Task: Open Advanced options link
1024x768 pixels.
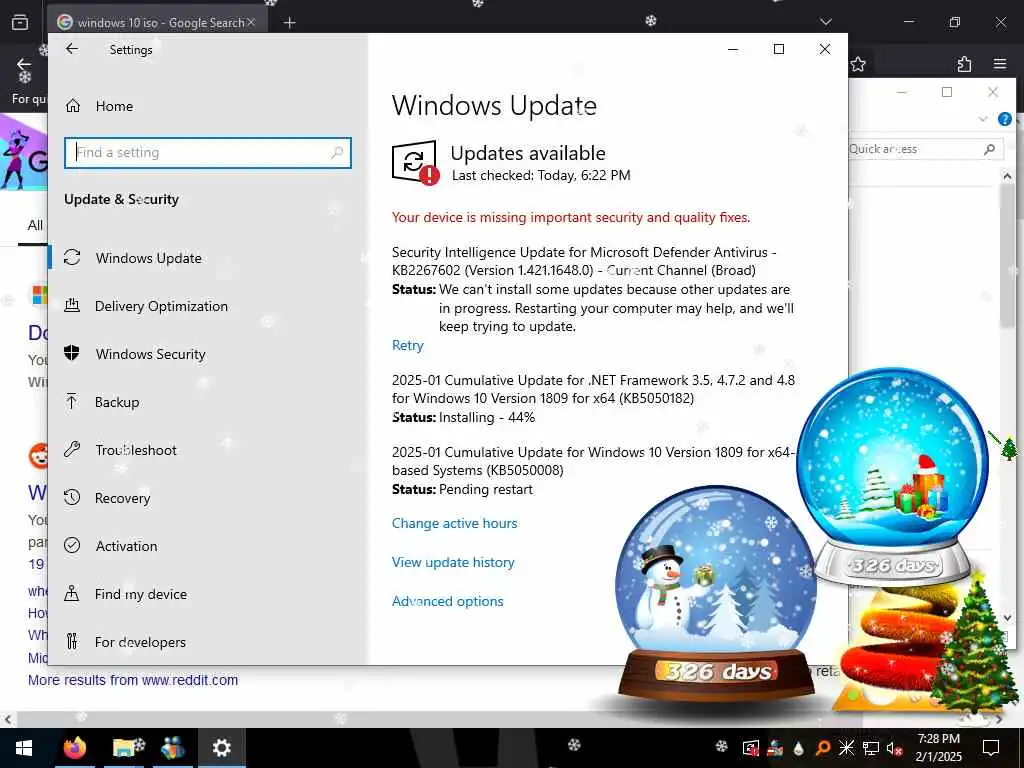Action: 447,601
